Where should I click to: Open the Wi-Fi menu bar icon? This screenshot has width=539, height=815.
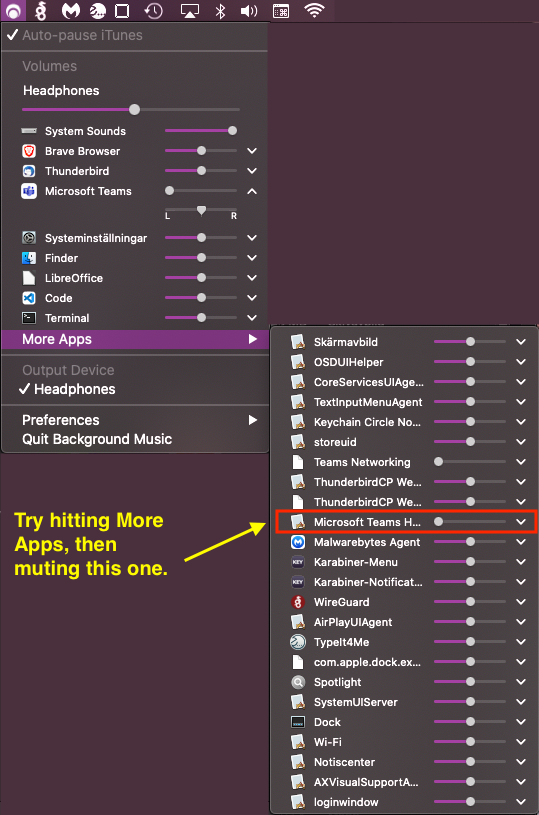314,10
